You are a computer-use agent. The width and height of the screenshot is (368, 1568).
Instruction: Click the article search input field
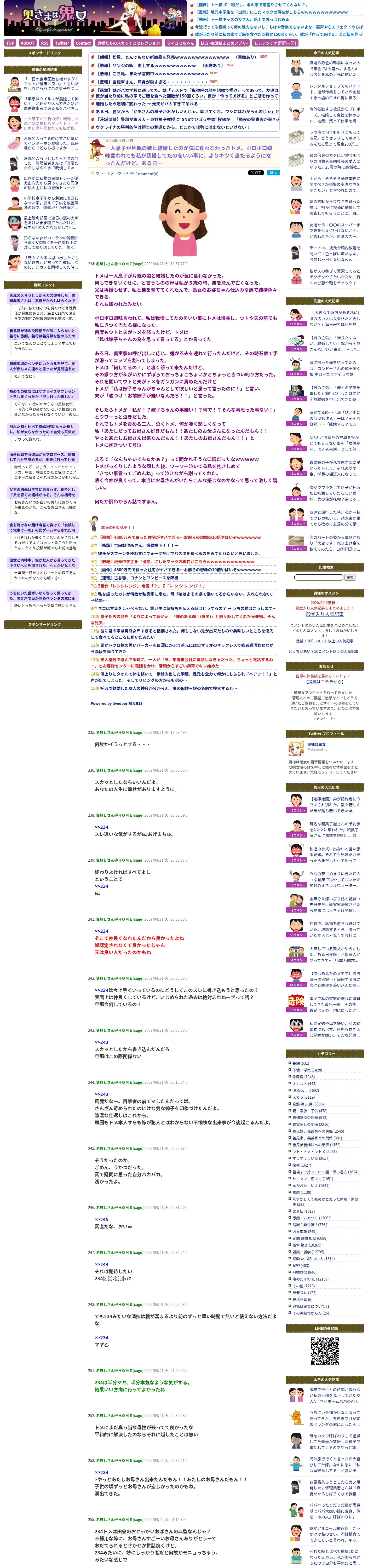pyautogui.click(x=319, y=577)
